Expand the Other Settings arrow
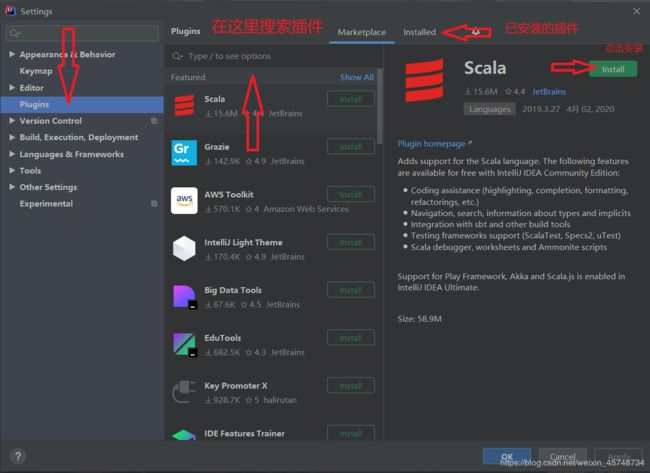Viewport: 650px width, 473px height. [12, 187]
